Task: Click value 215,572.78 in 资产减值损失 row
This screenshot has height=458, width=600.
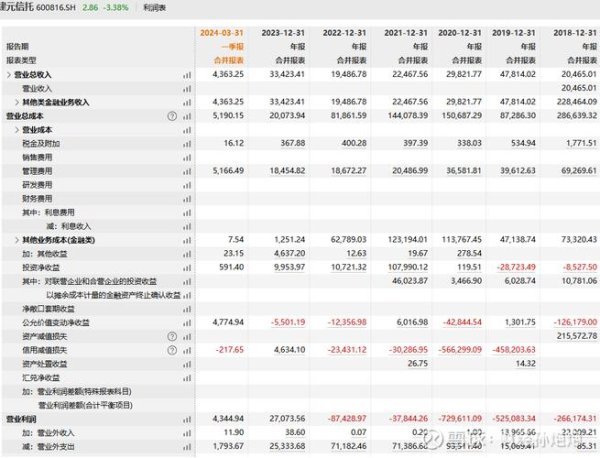Action: (x=577, y=336)
